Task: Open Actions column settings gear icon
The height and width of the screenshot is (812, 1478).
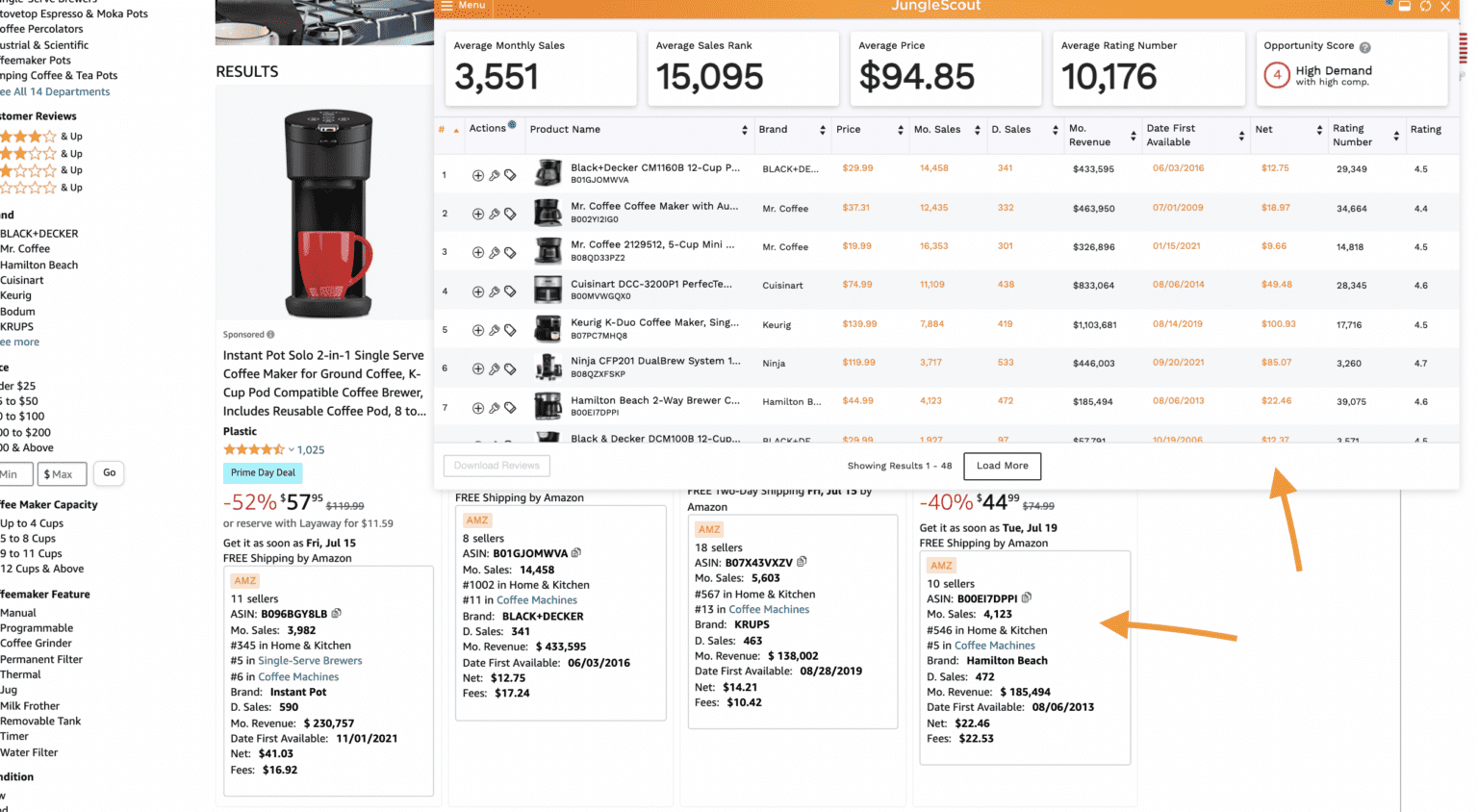Action: tap(513, 126)
